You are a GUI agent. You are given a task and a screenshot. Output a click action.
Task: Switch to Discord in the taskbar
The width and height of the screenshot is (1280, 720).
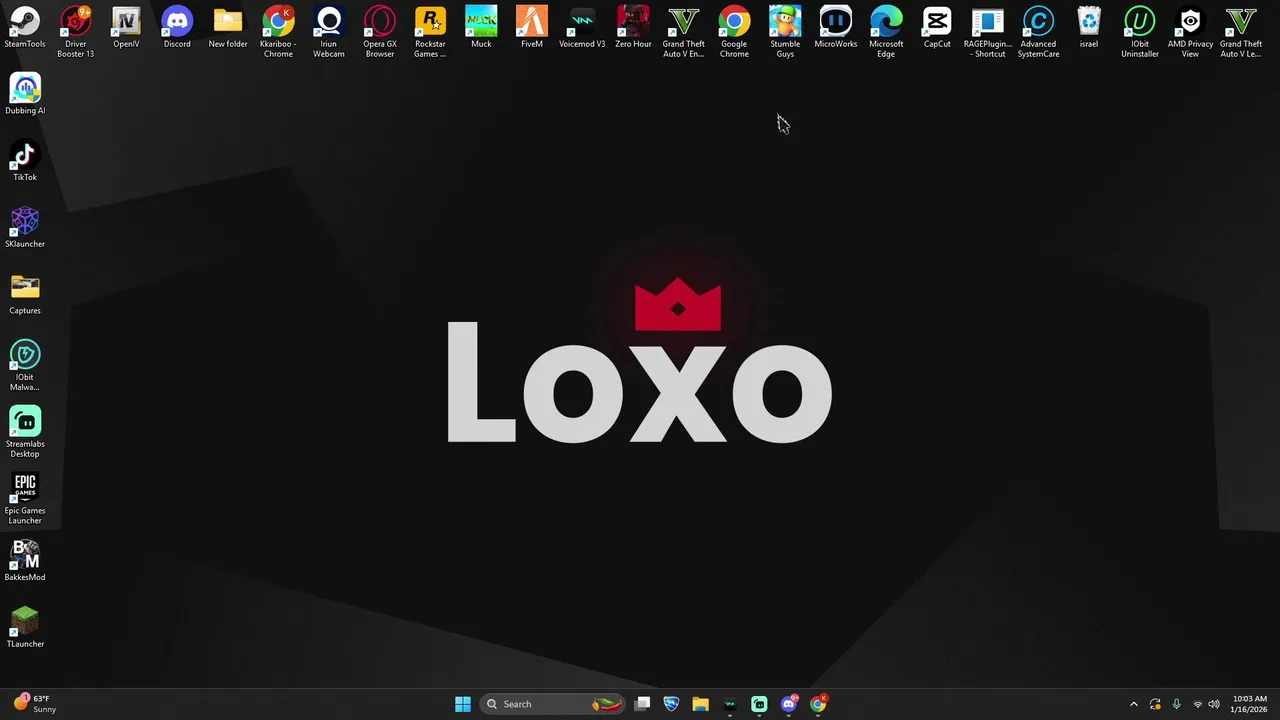[x=789, y=704]
